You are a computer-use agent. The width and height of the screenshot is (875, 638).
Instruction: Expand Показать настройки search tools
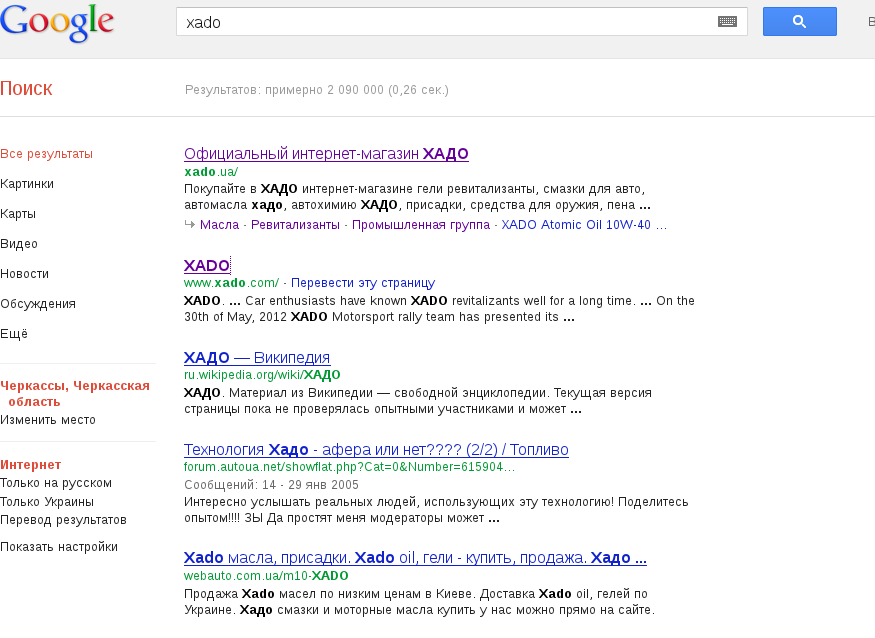59,547
